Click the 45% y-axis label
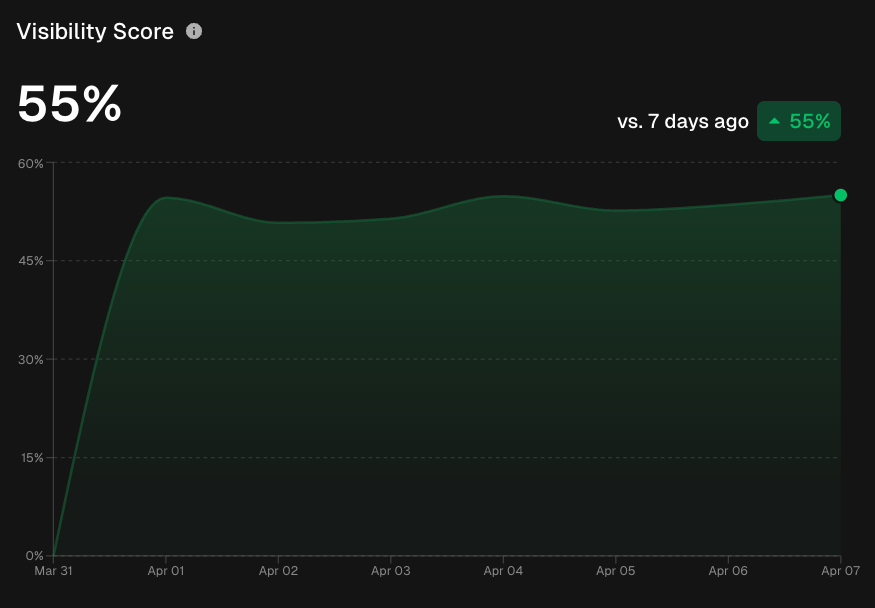This screenshot has height=608, width=875. coord(31,261)
